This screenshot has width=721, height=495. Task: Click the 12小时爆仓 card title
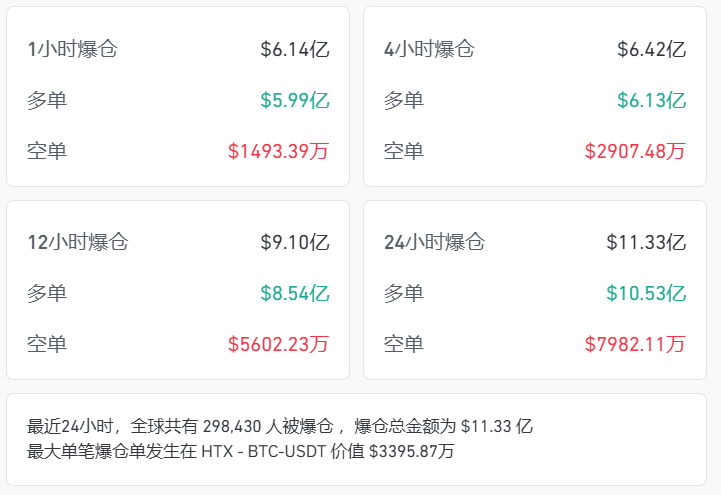point(77,242)
